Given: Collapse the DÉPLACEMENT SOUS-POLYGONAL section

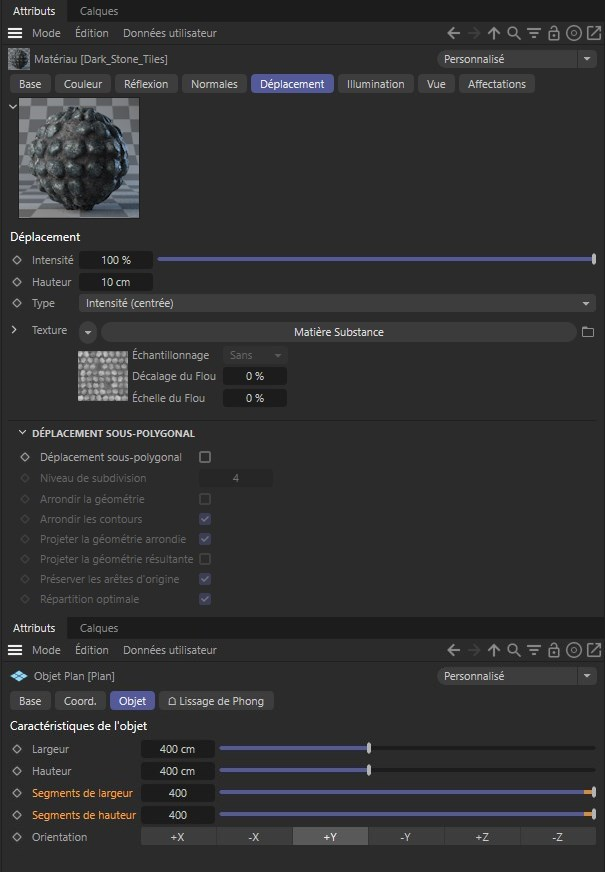Looking at the screenshot, I should pos(23,434).
